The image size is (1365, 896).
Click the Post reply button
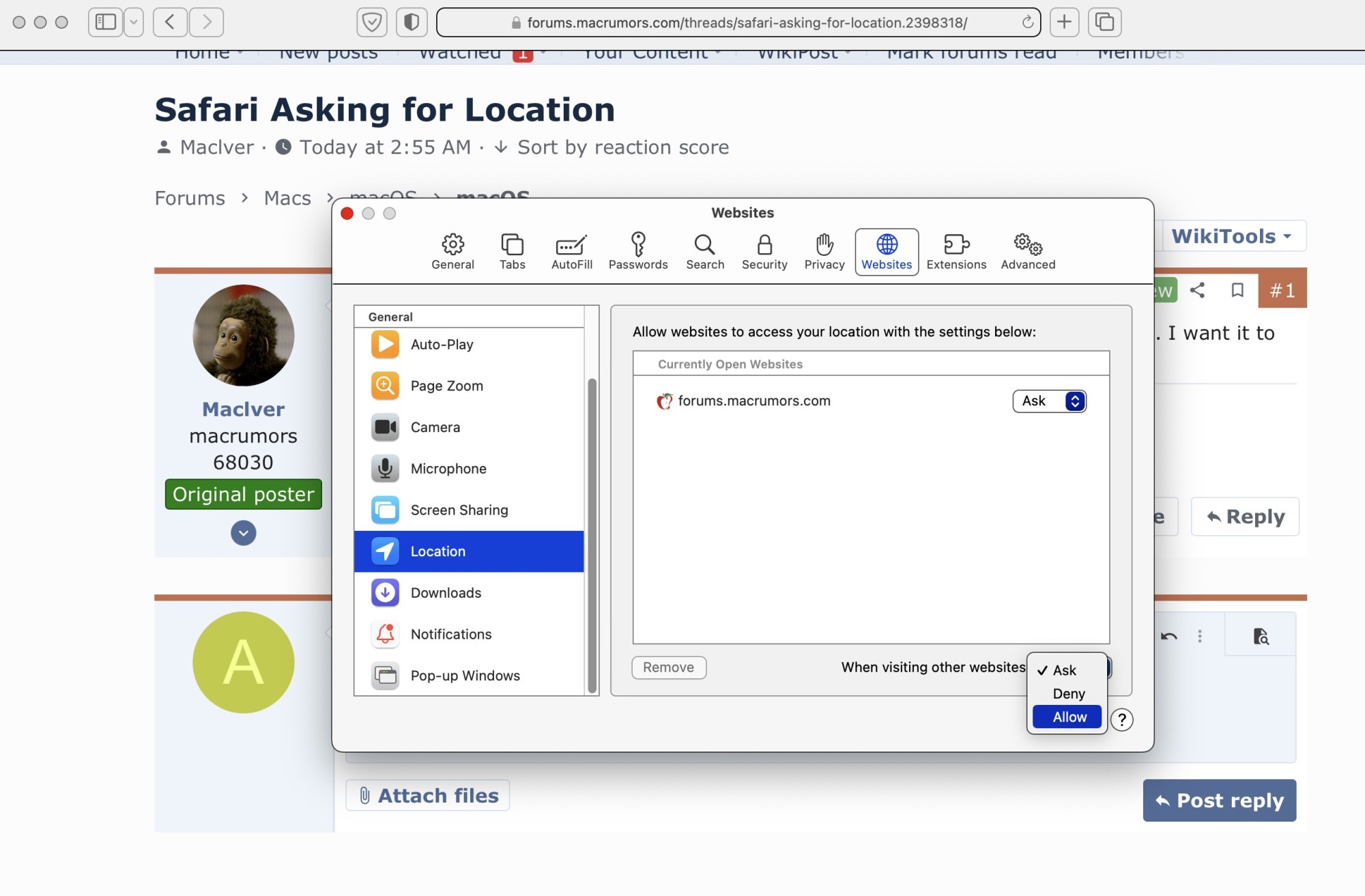(1219, 800)
